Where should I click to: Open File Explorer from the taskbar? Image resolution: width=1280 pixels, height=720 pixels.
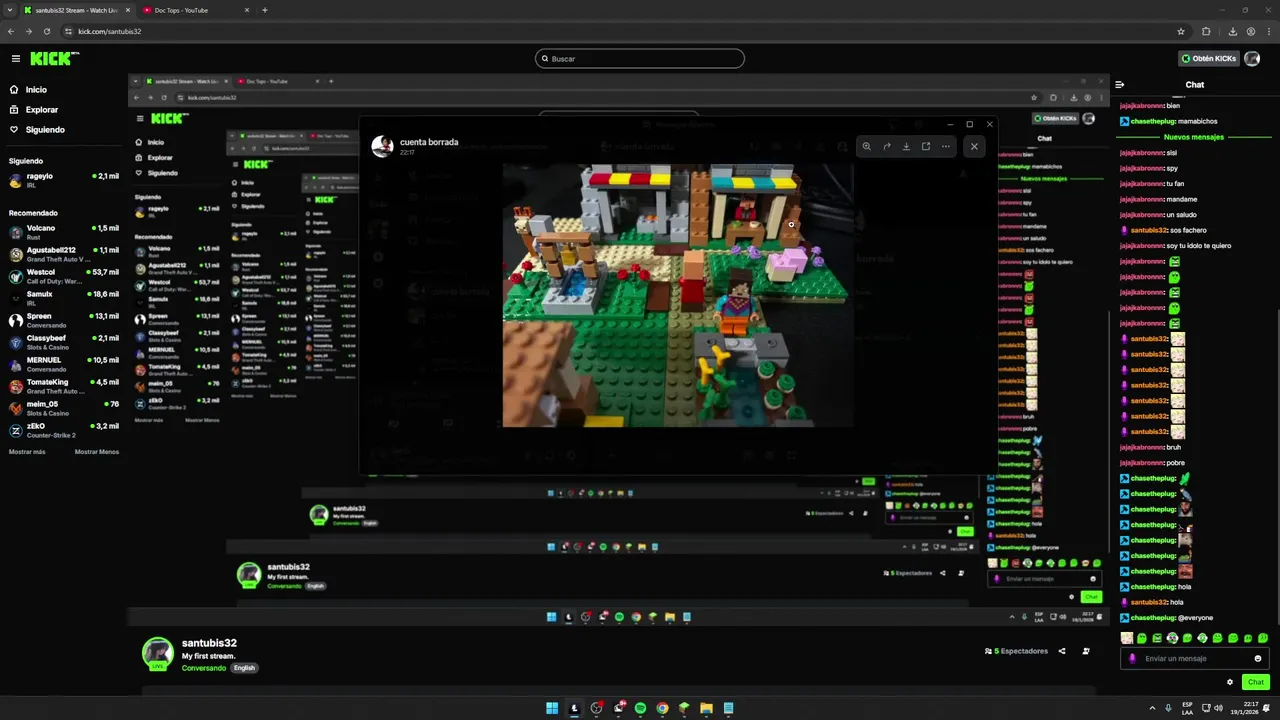point(706,708)
